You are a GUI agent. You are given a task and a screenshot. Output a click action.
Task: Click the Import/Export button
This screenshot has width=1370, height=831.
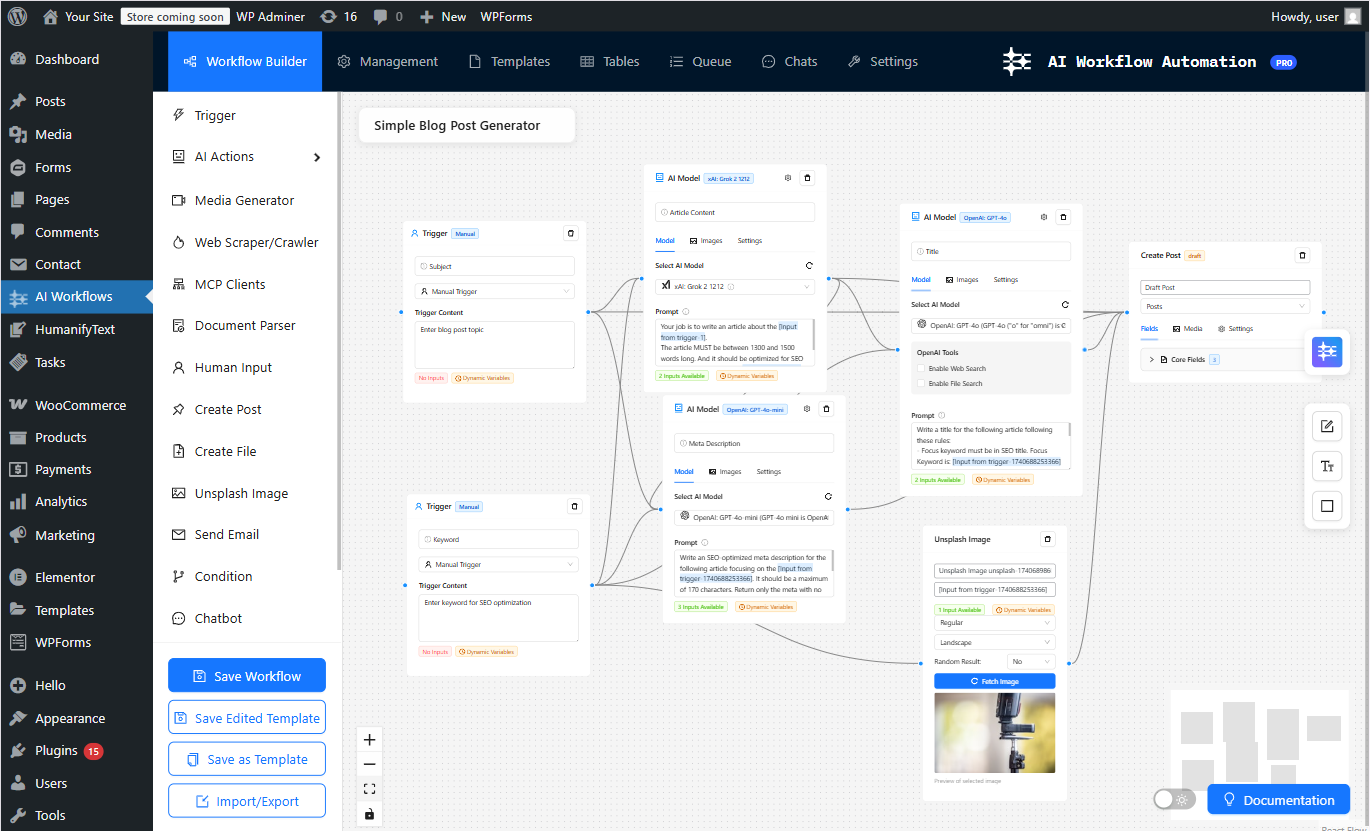point(247,801)
